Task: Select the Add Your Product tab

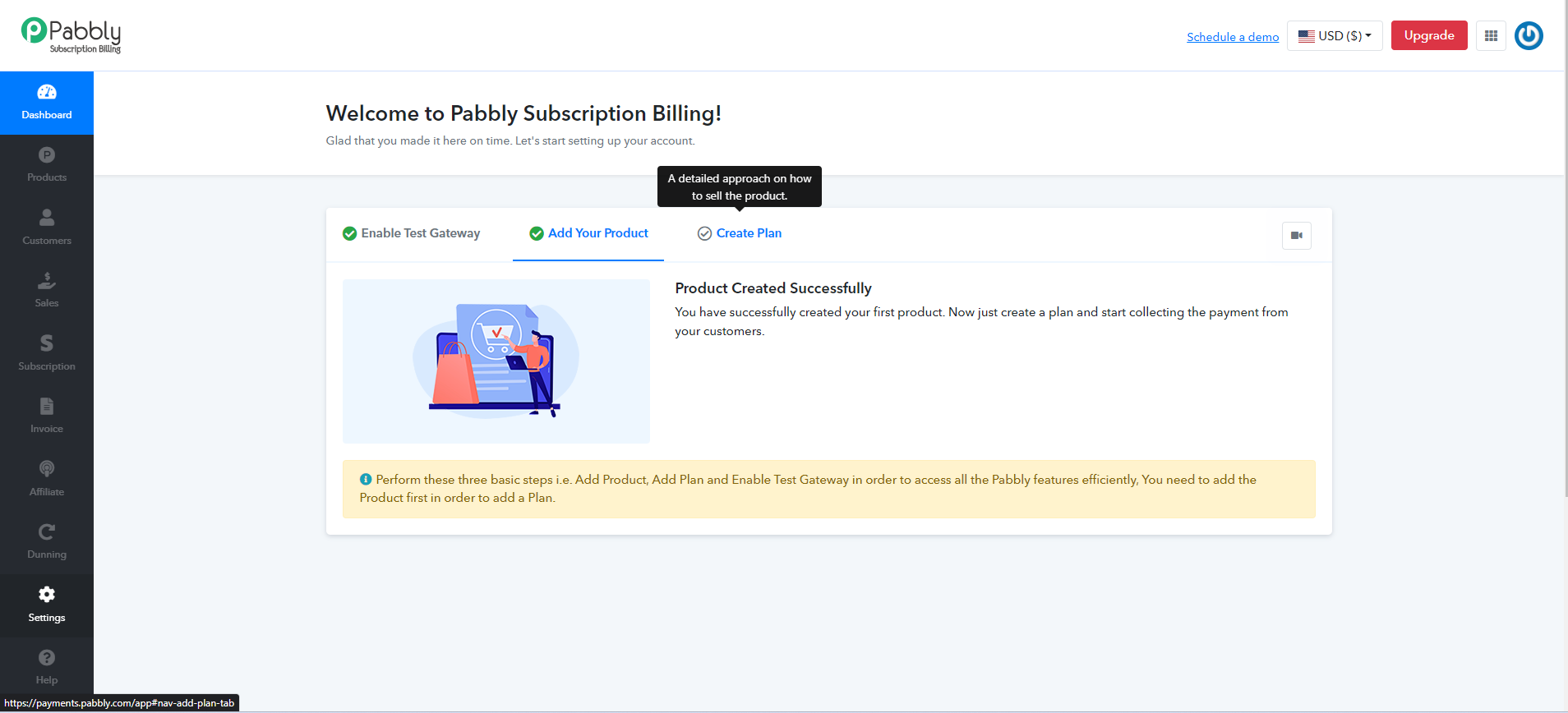Action: pos(588,233)
